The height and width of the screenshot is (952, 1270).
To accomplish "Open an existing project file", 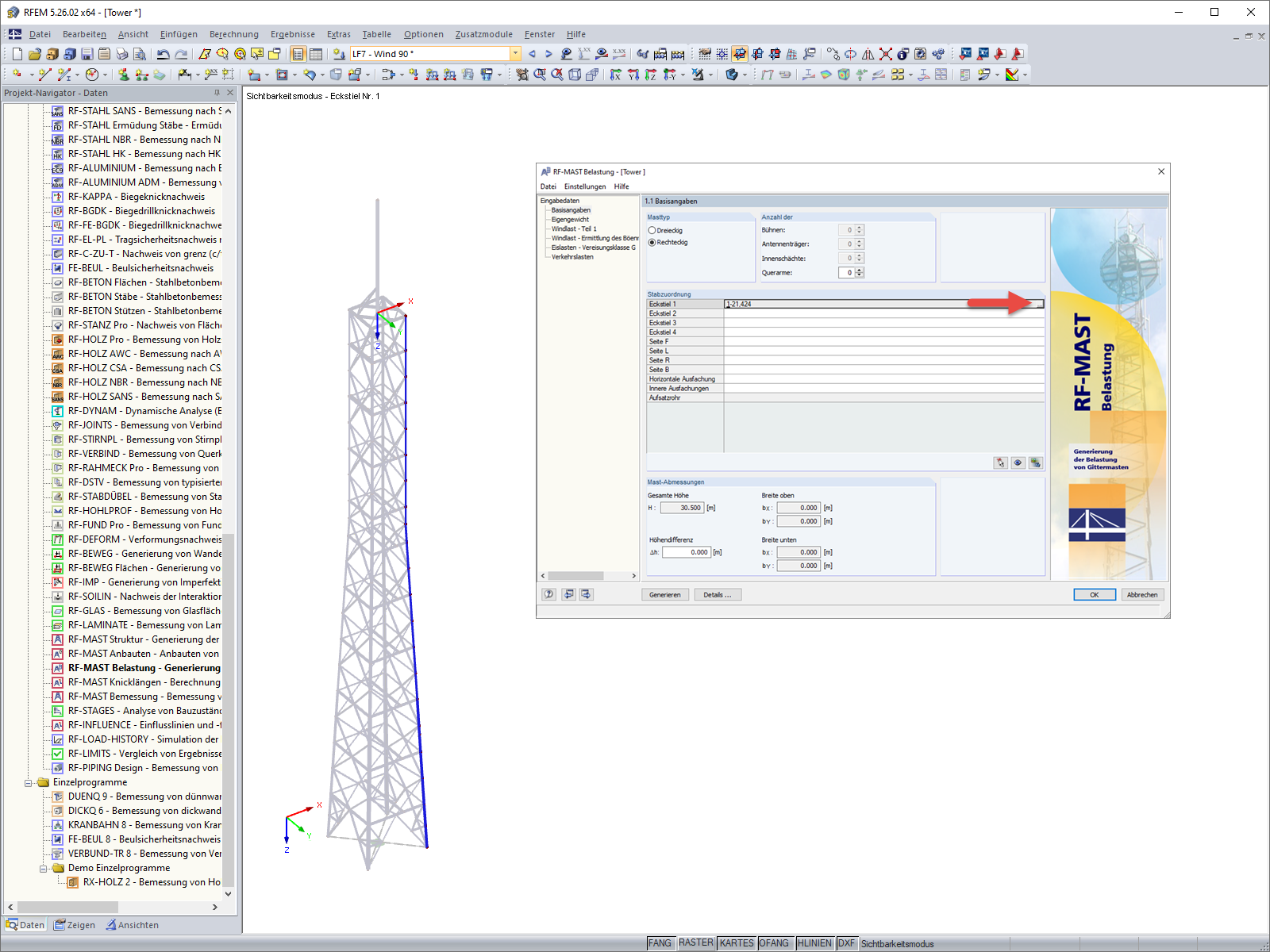I will click(33, 54).
